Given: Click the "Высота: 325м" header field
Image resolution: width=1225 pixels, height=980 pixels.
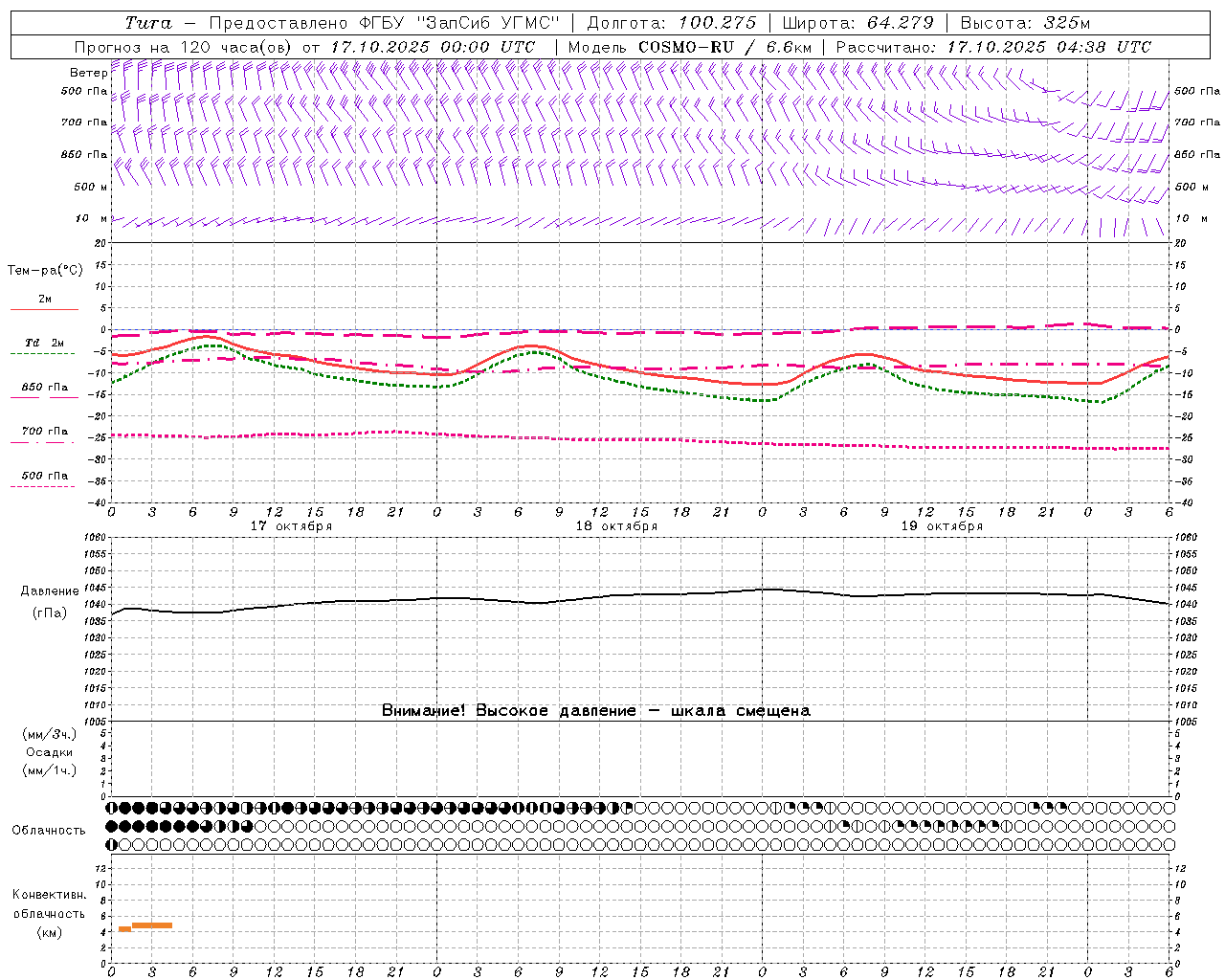Looking at the screenshot, I should coord(1025,23).
